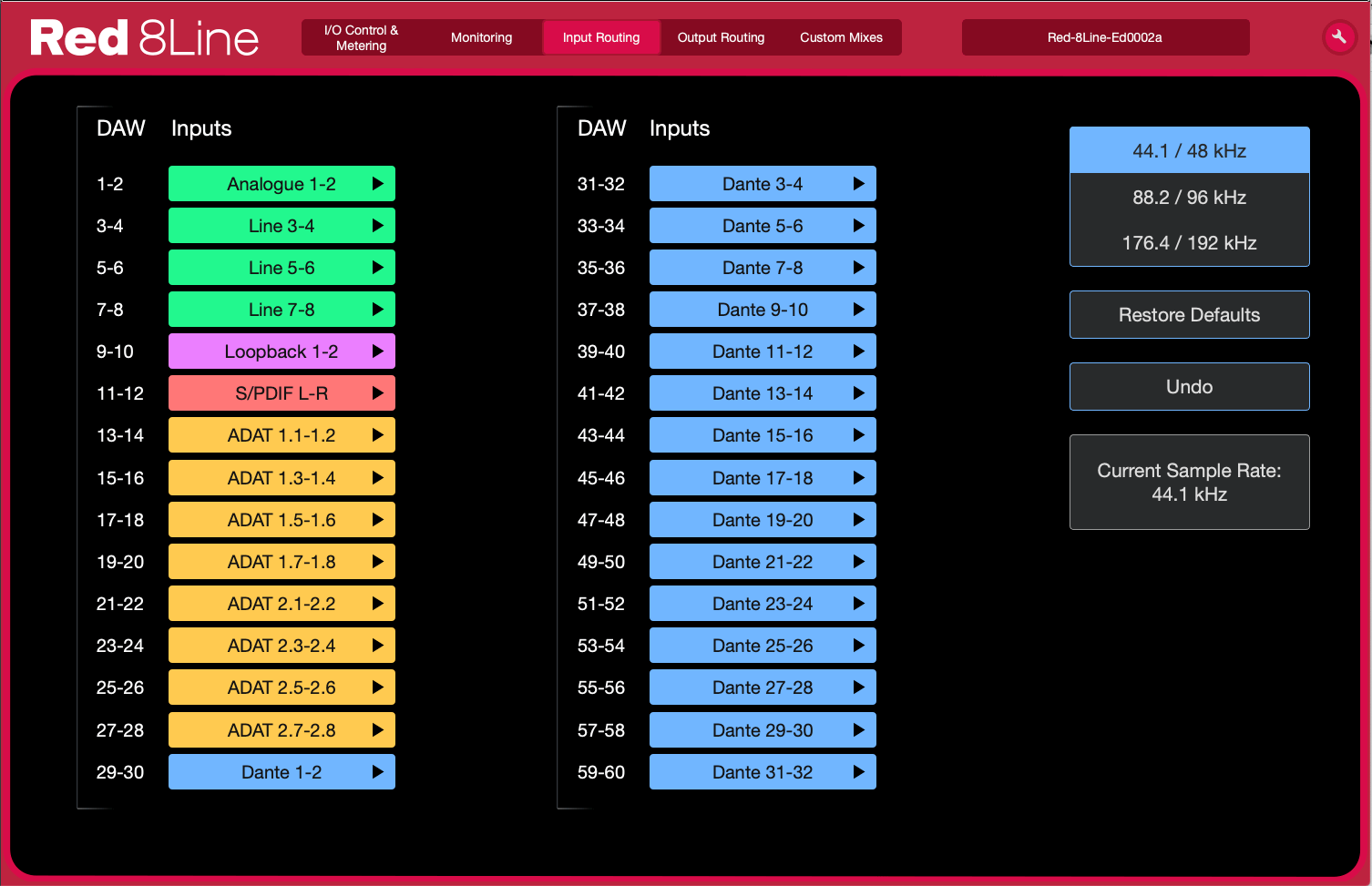Open Dante 25-26 input dropdown
Screen dimensions: 1372x886
[x=763, y=646]
